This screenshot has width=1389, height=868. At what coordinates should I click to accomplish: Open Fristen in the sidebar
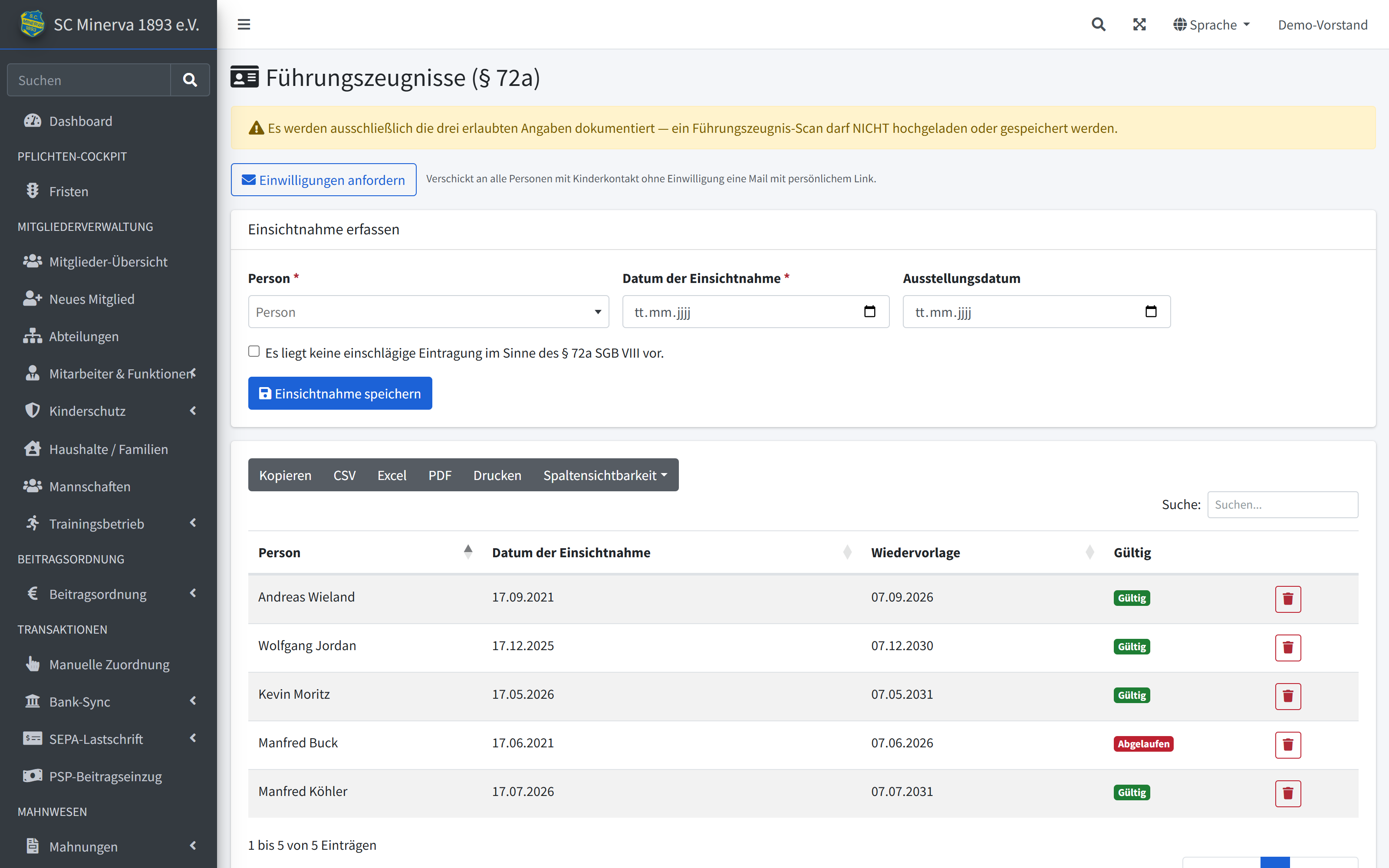pos(109,191)
